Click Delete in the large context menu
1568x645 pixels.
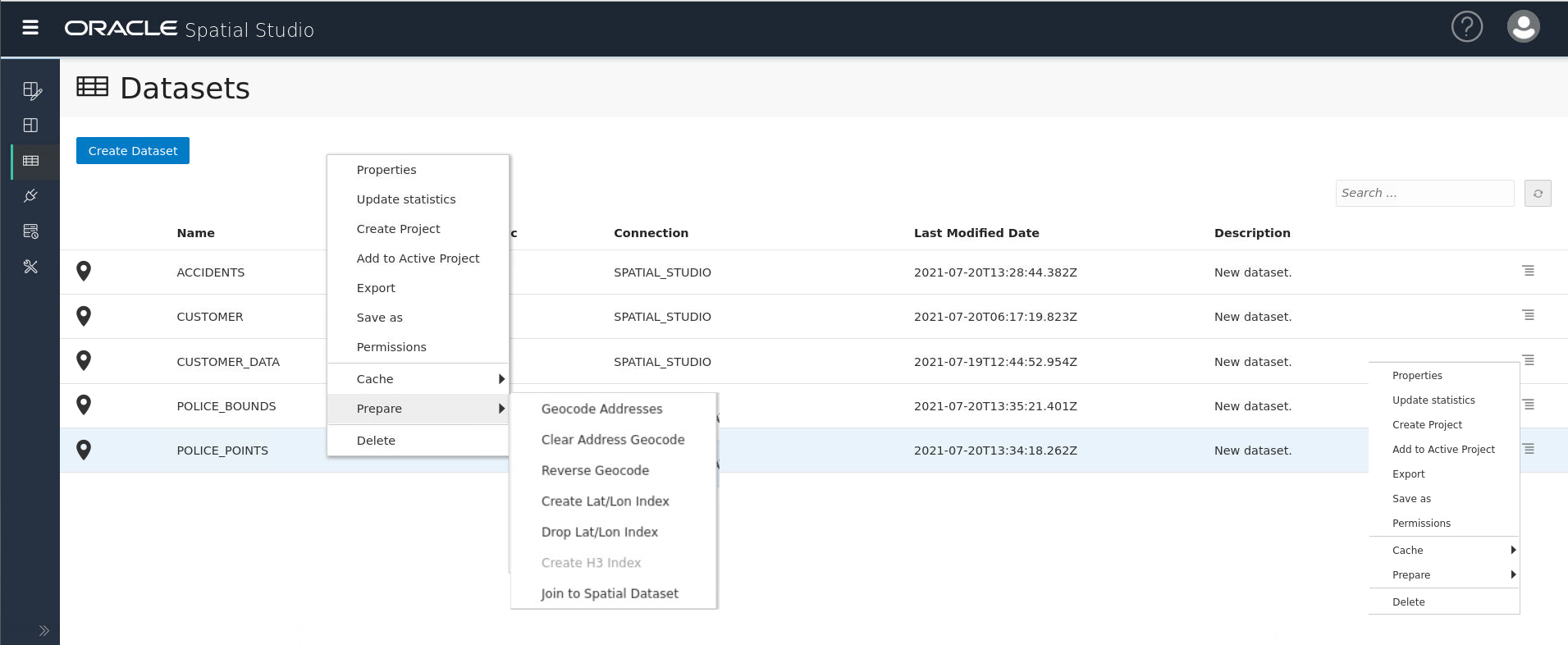(376, 441)
